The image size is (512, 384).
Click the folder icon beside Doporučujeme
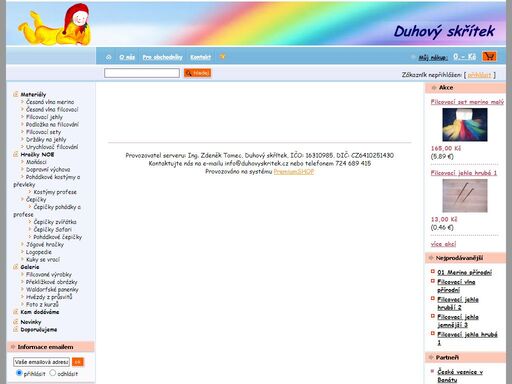[15, 329]
